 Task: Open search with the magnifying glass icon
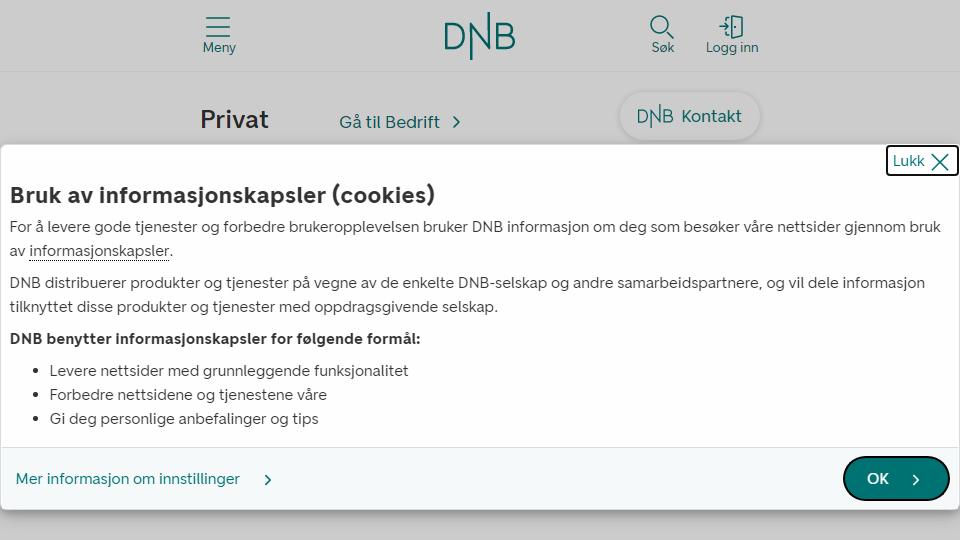tap(661, 27)
